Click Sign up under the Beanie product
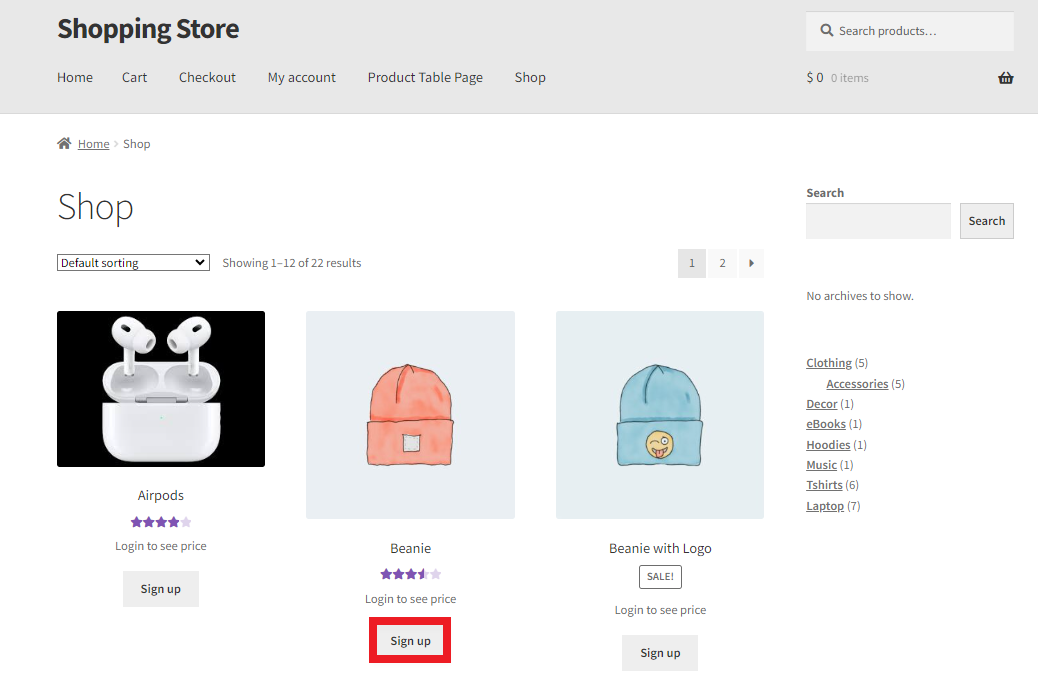The image size is (1038, 689). [409, 640]
